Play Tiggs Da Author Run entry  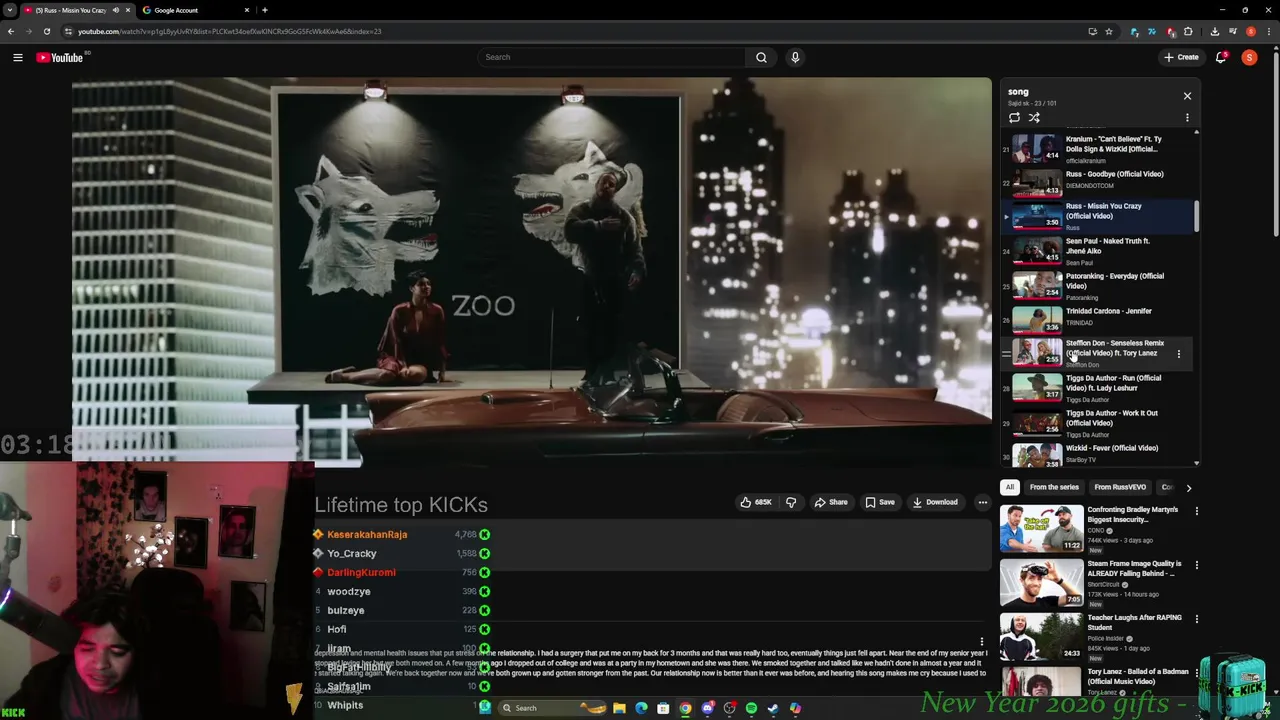click(1097, 387)
